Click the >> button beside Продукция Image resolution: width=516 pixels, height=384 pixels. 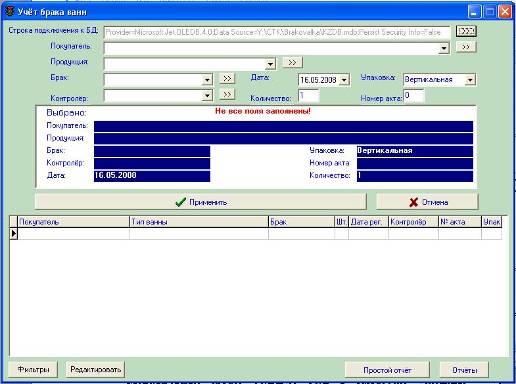(292, 62)
